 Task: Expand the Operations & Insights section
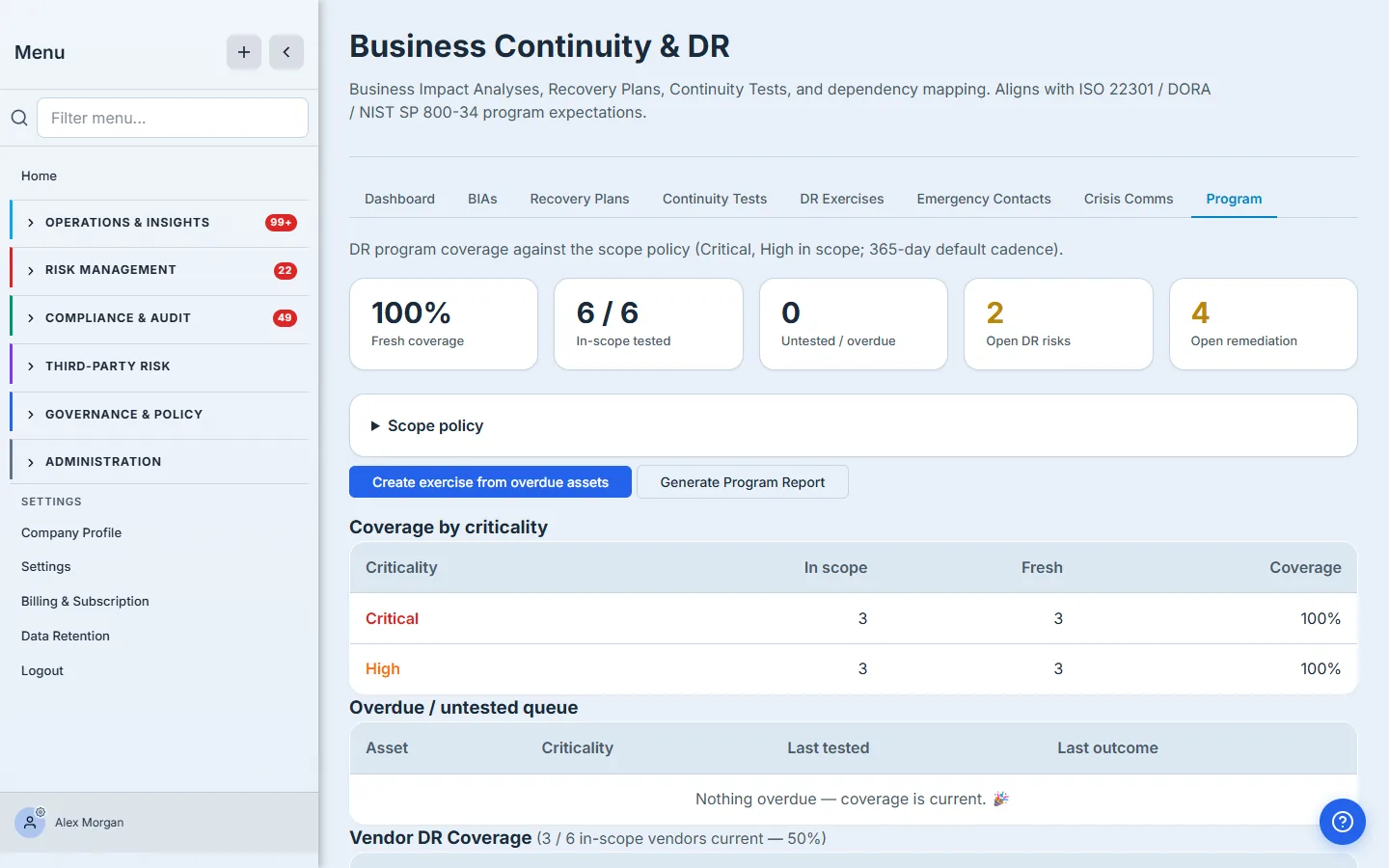pos(160,223)
